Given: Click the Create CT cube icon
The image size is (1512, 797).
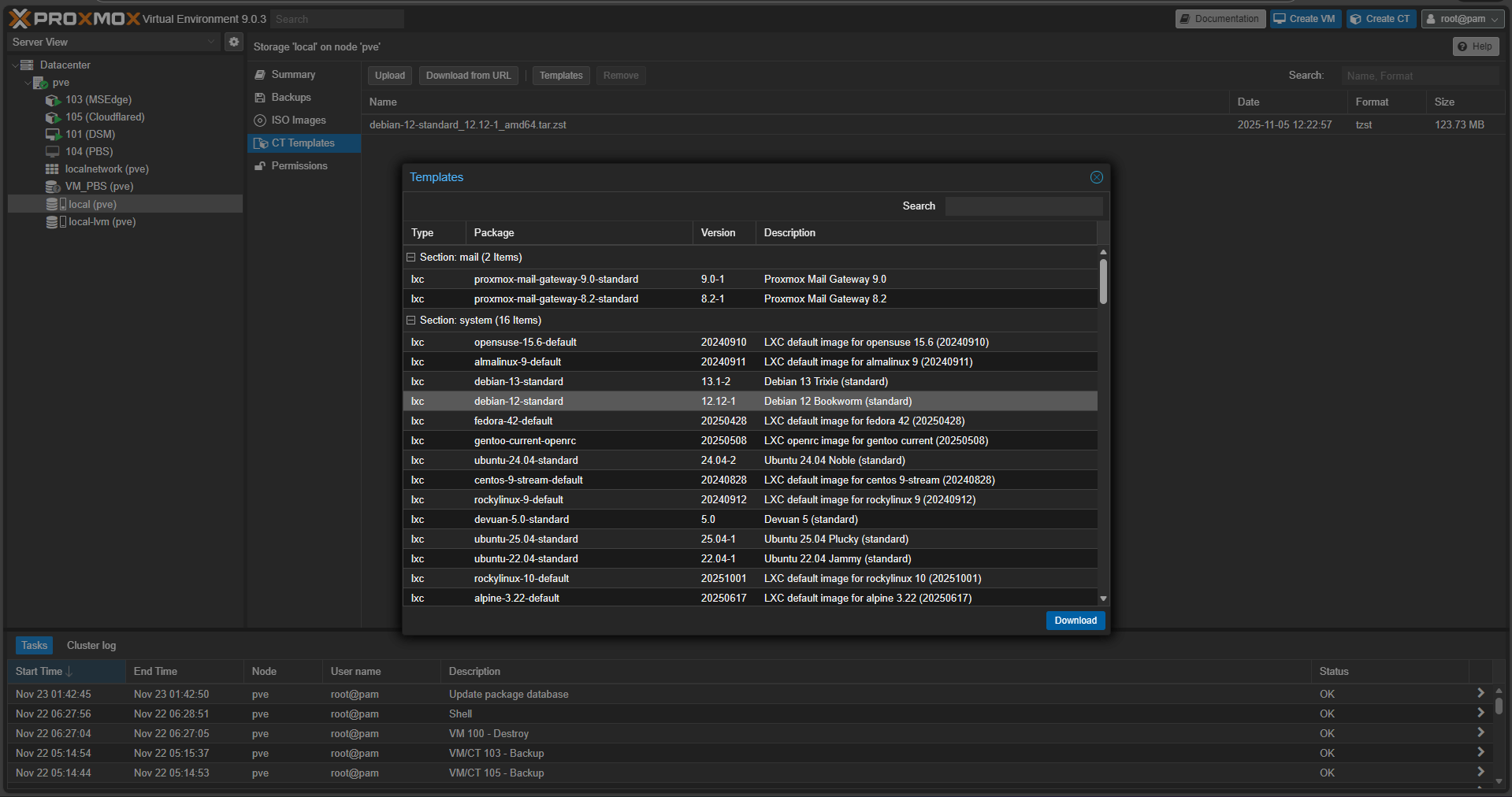Looking at the screenshot, I should (1356, 19).
